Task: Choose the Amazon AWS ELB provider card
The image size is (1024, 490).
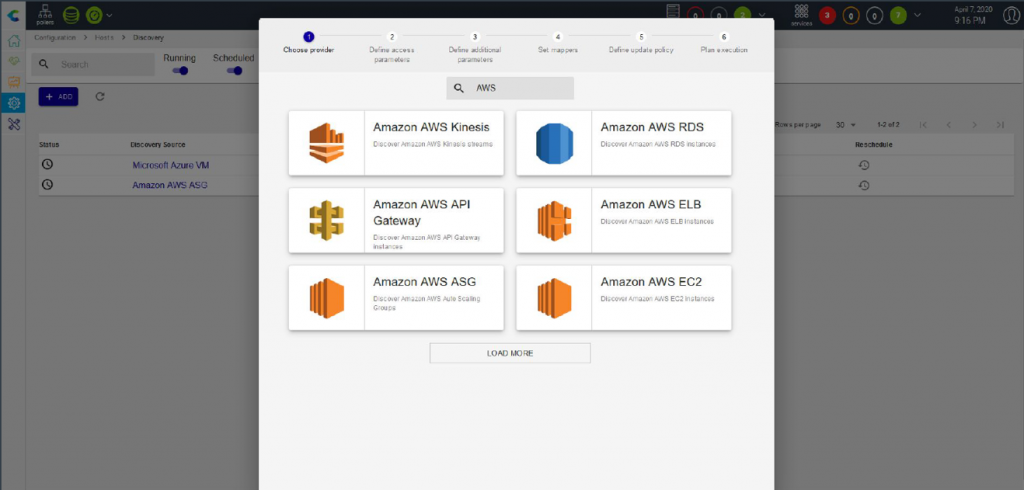Action: point(624,220)
